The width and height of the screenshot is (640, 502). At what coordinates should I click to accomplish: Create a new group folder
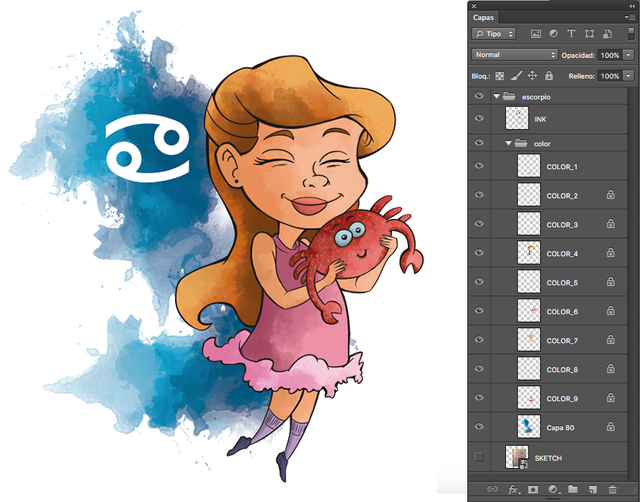(573, 489)
